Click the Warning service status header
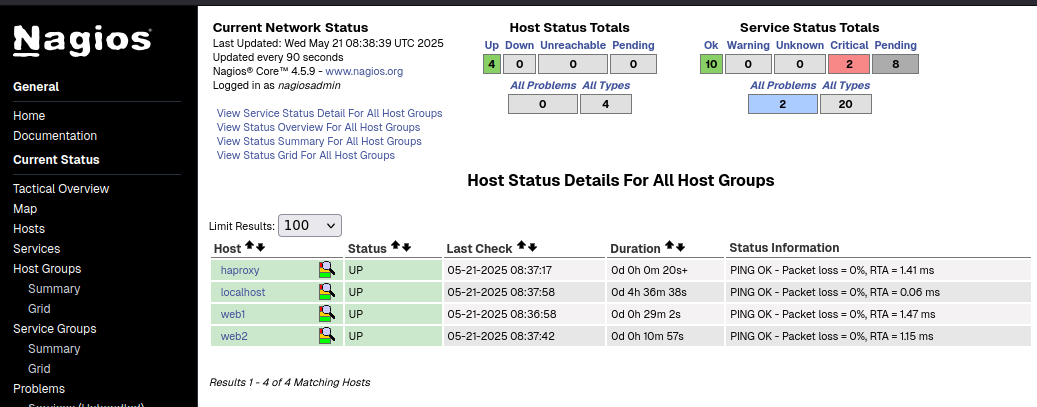 point(748,45)
